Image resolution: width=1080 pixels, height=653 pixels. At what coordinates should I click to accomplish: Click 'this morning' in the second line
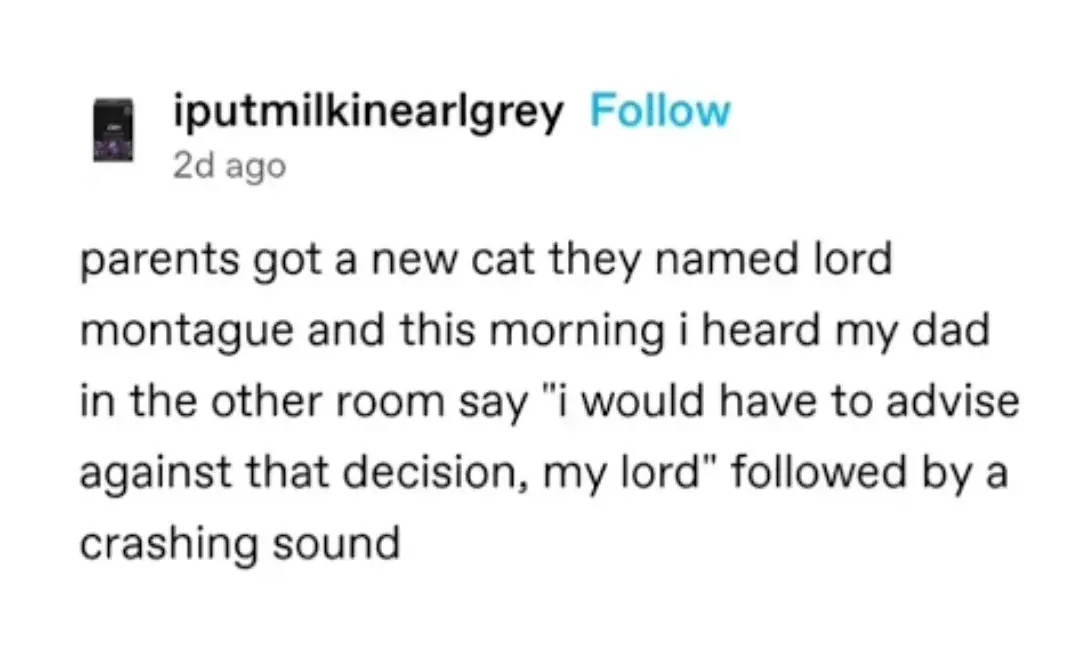532,331
